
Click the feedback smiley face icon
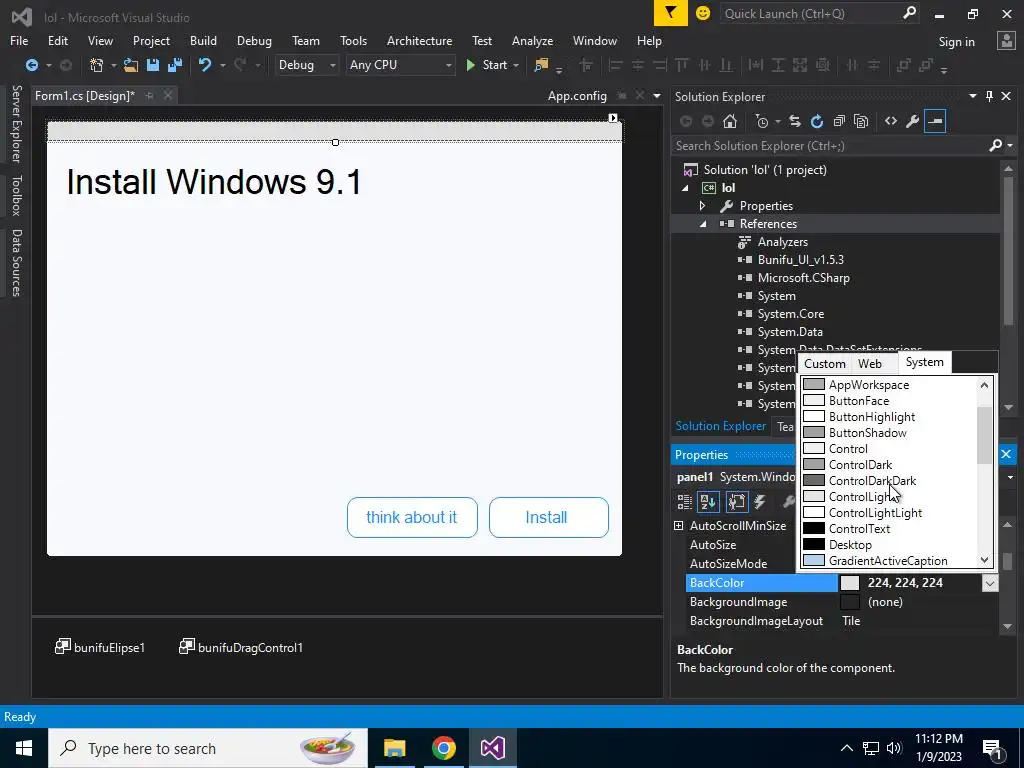703,13
